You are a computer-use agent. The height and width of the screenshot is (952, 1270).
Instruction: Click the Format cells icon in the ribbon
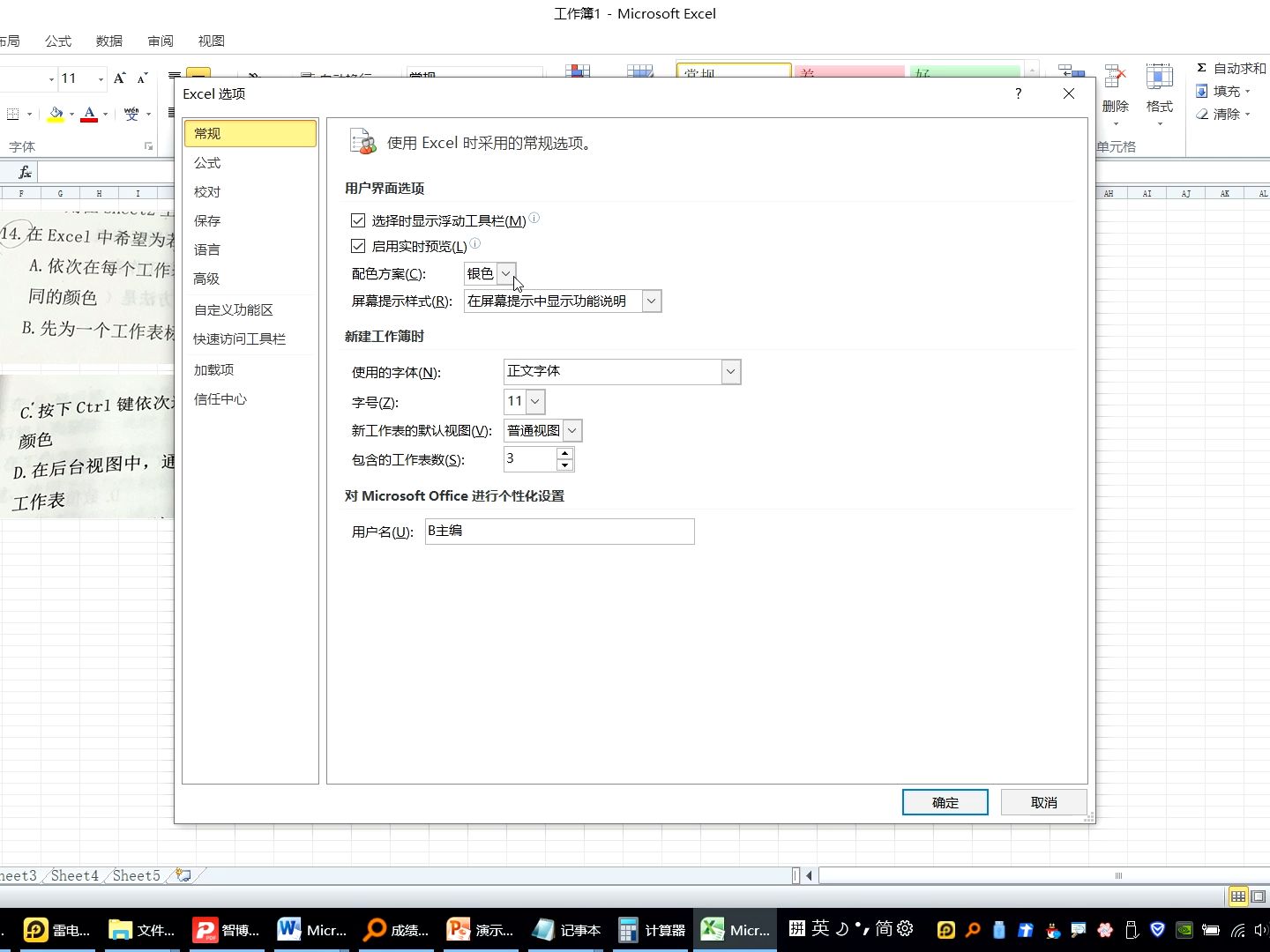(1159, 78)
